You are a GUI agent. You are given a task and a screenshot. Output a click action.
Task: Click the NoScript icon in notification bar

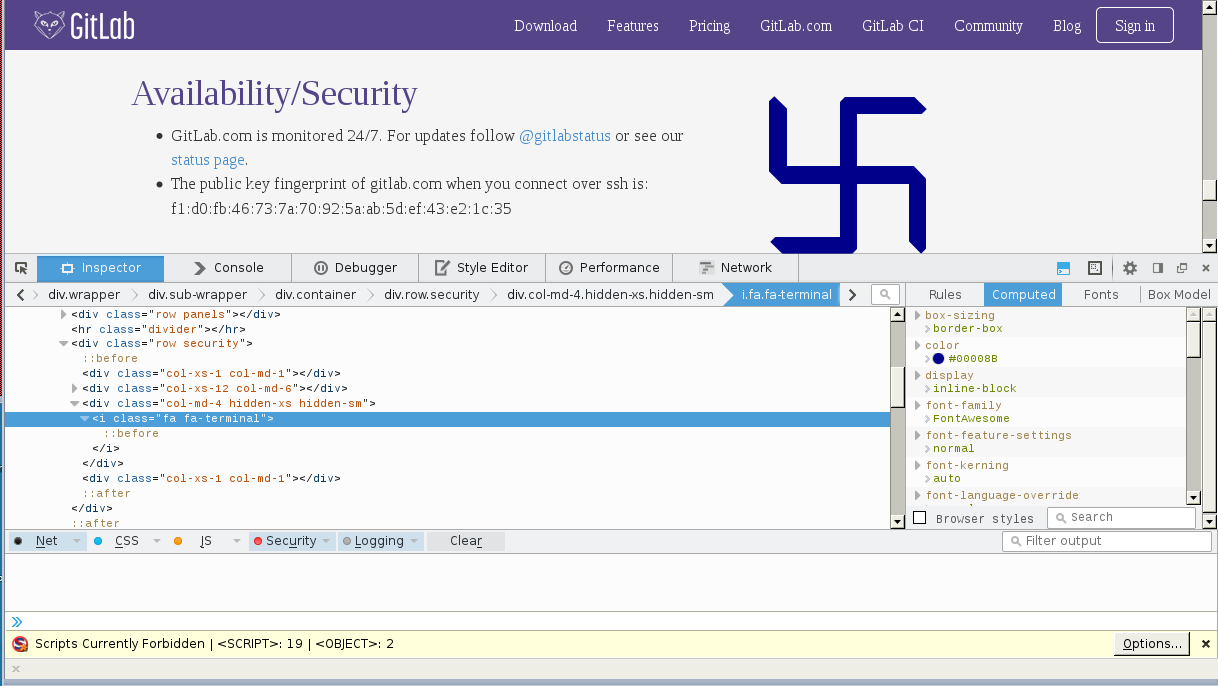(20, 644)
